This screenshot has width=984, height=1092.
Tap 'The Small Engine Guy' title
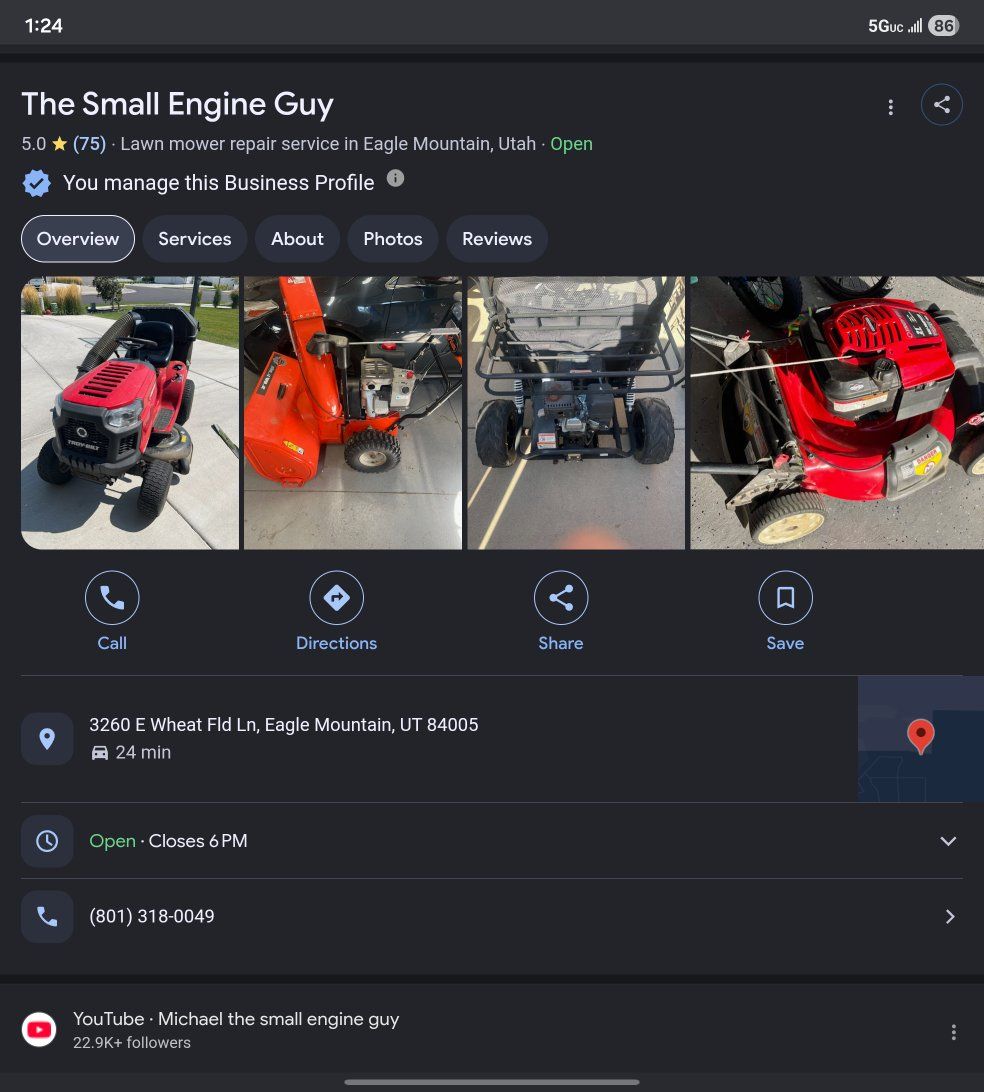178,104
